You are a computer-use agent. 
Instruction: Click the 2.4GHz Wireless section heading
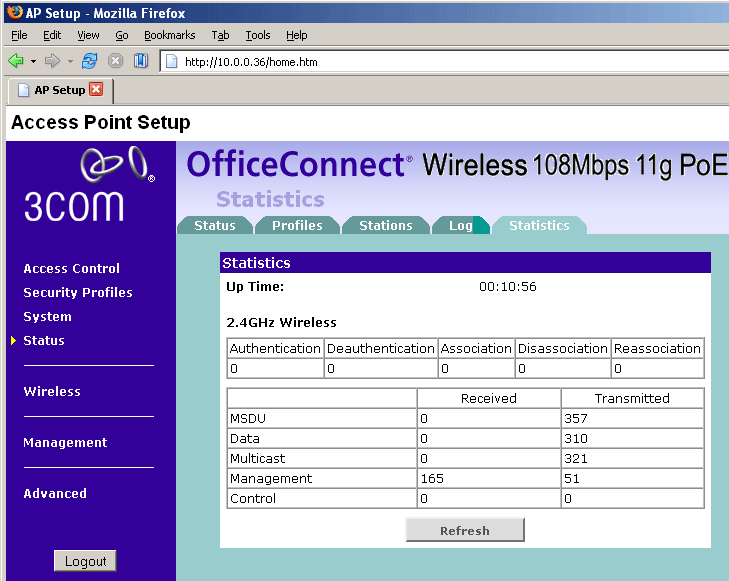coord(281,322)
